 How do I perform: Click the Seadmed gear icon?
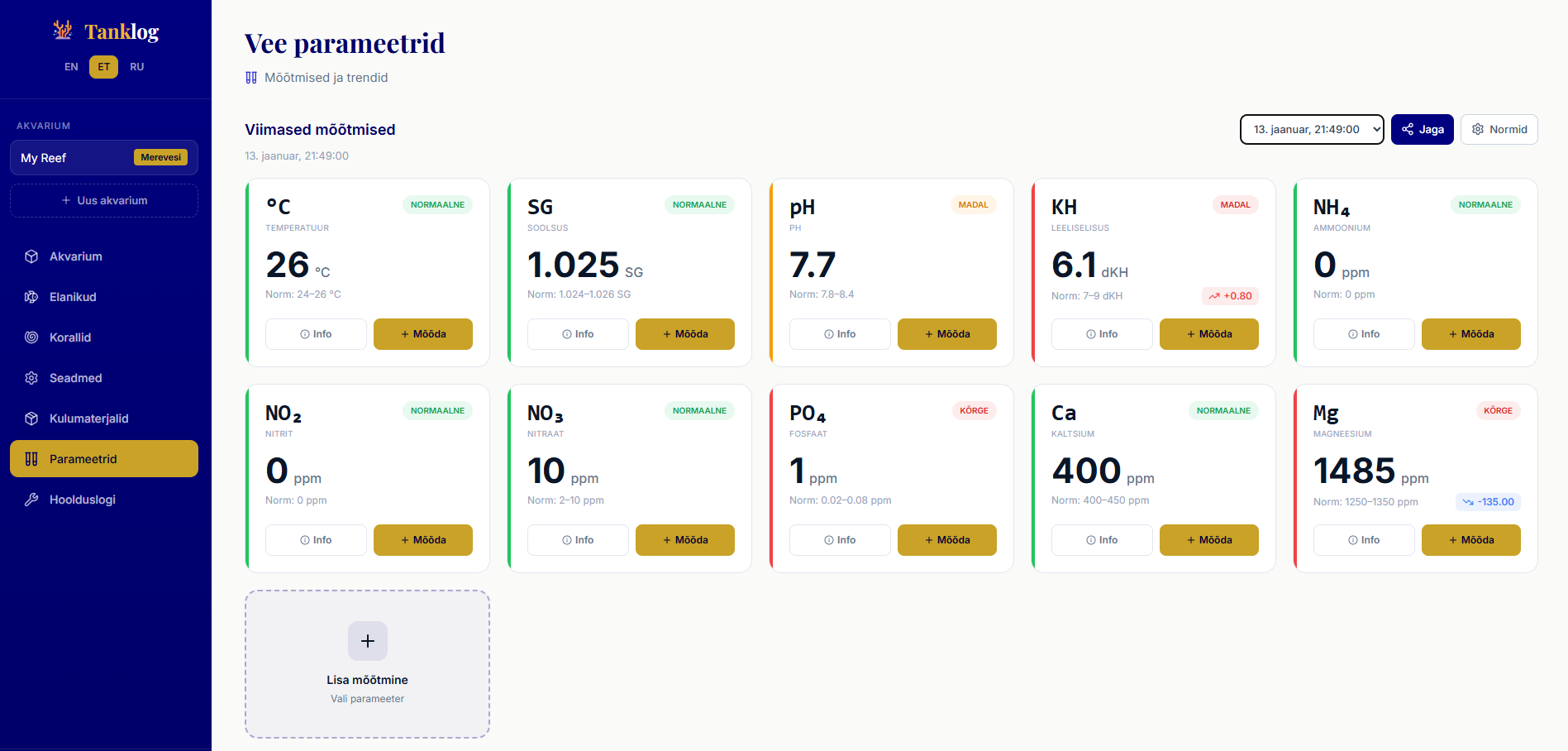tap(31, 378)
